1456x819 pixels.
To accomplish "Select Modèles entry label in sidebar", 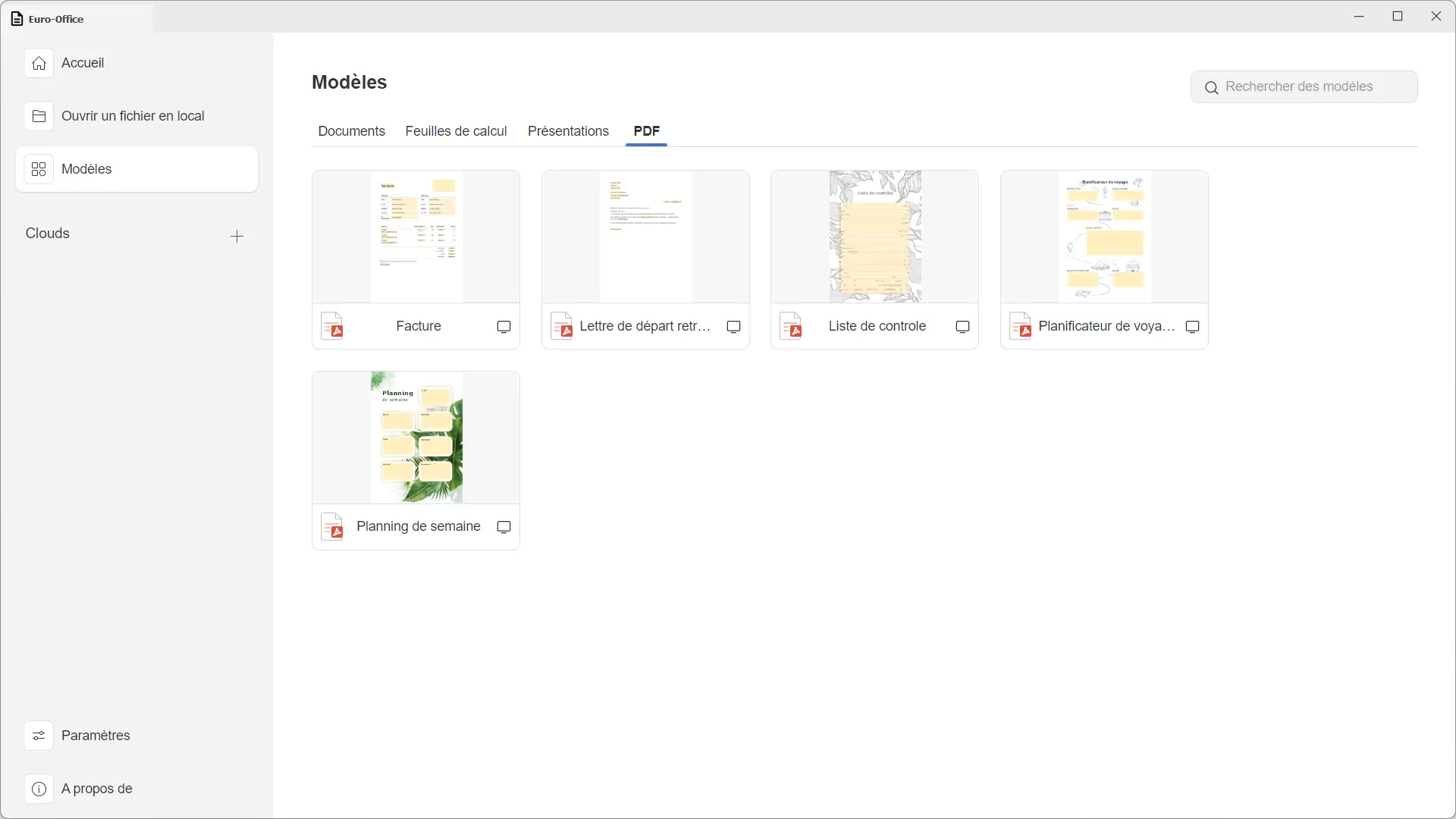I will coord(86,169).
